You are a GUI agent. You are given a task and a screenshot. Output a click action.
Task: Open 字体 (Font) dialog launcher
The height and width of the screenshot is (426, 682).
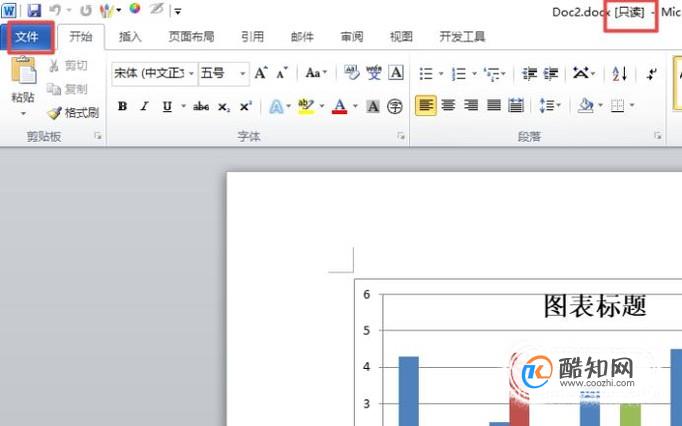(x=401, y=137)
